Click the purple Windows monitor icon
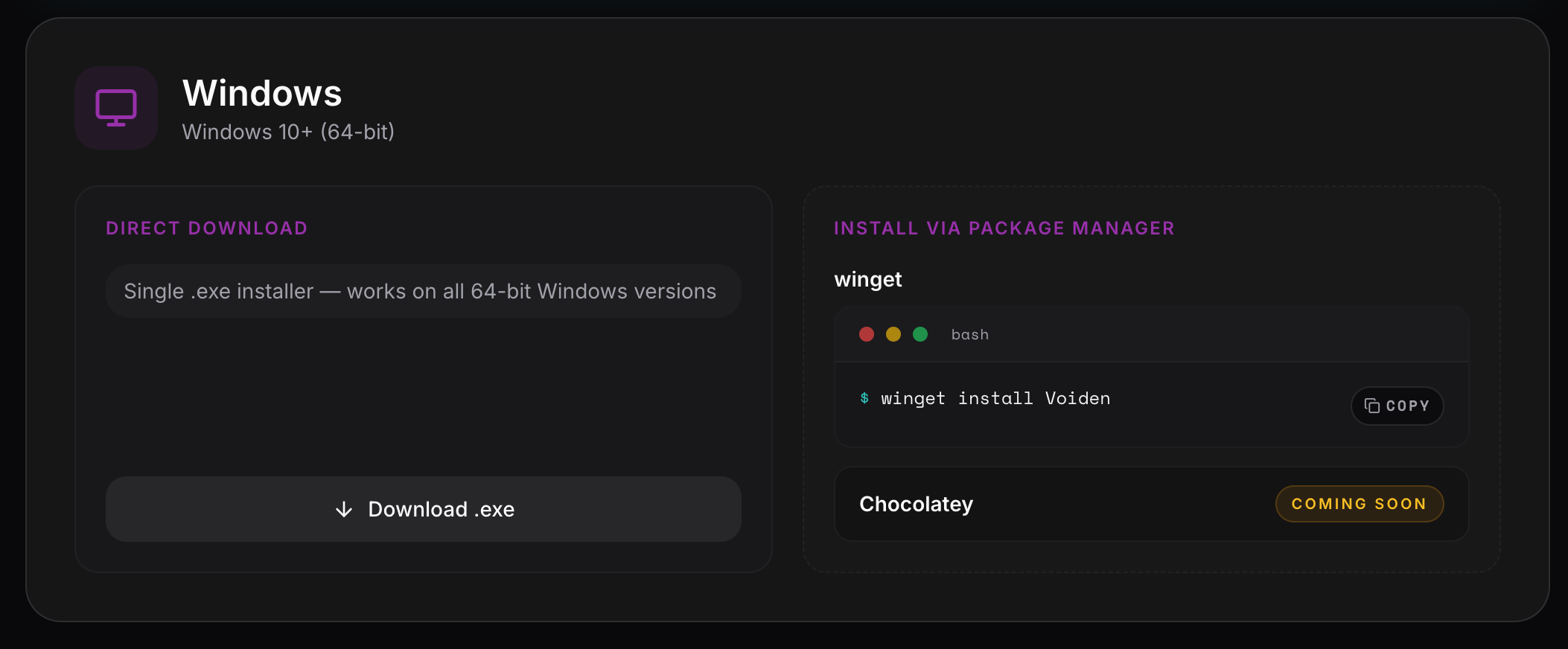 (x=116, y=108)
